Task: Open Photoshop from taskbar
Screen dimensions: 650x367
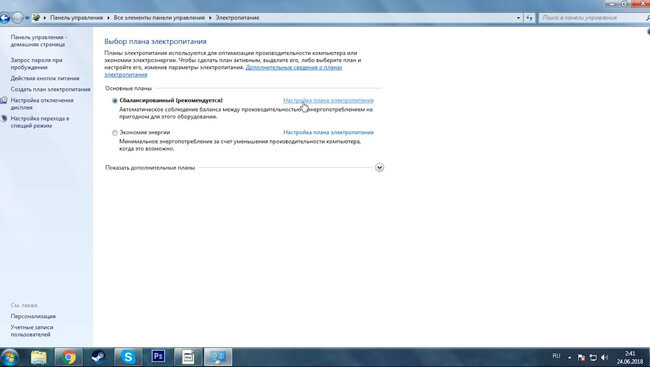Action: [158, 357]
